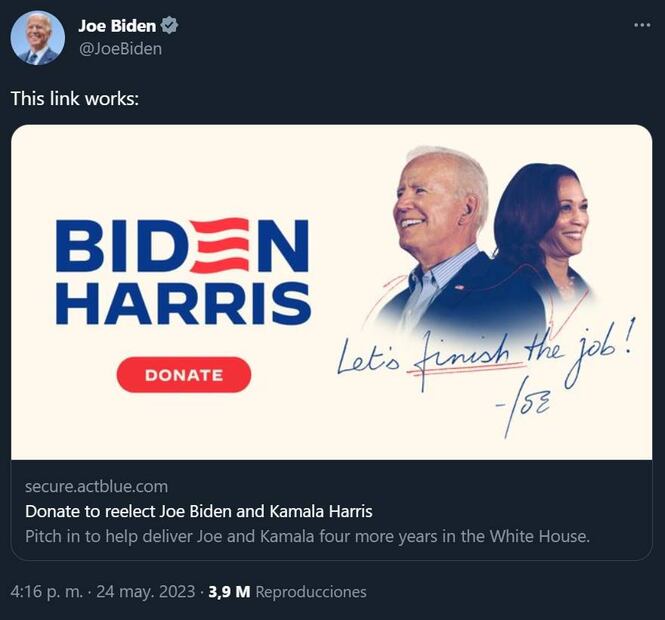
Task: Click the handwritten "Let's finish the job!" text
Action: (485, 352)
